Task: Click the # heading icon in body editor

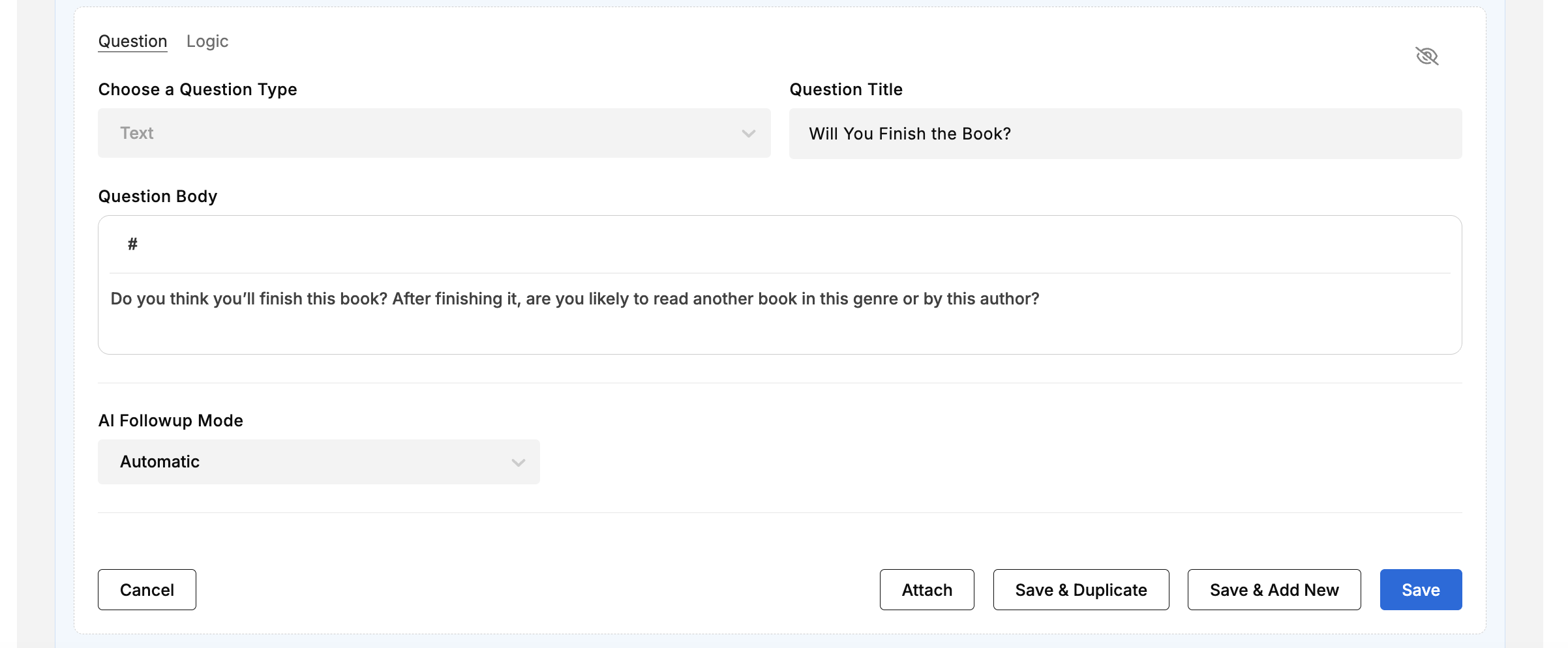Action: (x=132, y=244)
